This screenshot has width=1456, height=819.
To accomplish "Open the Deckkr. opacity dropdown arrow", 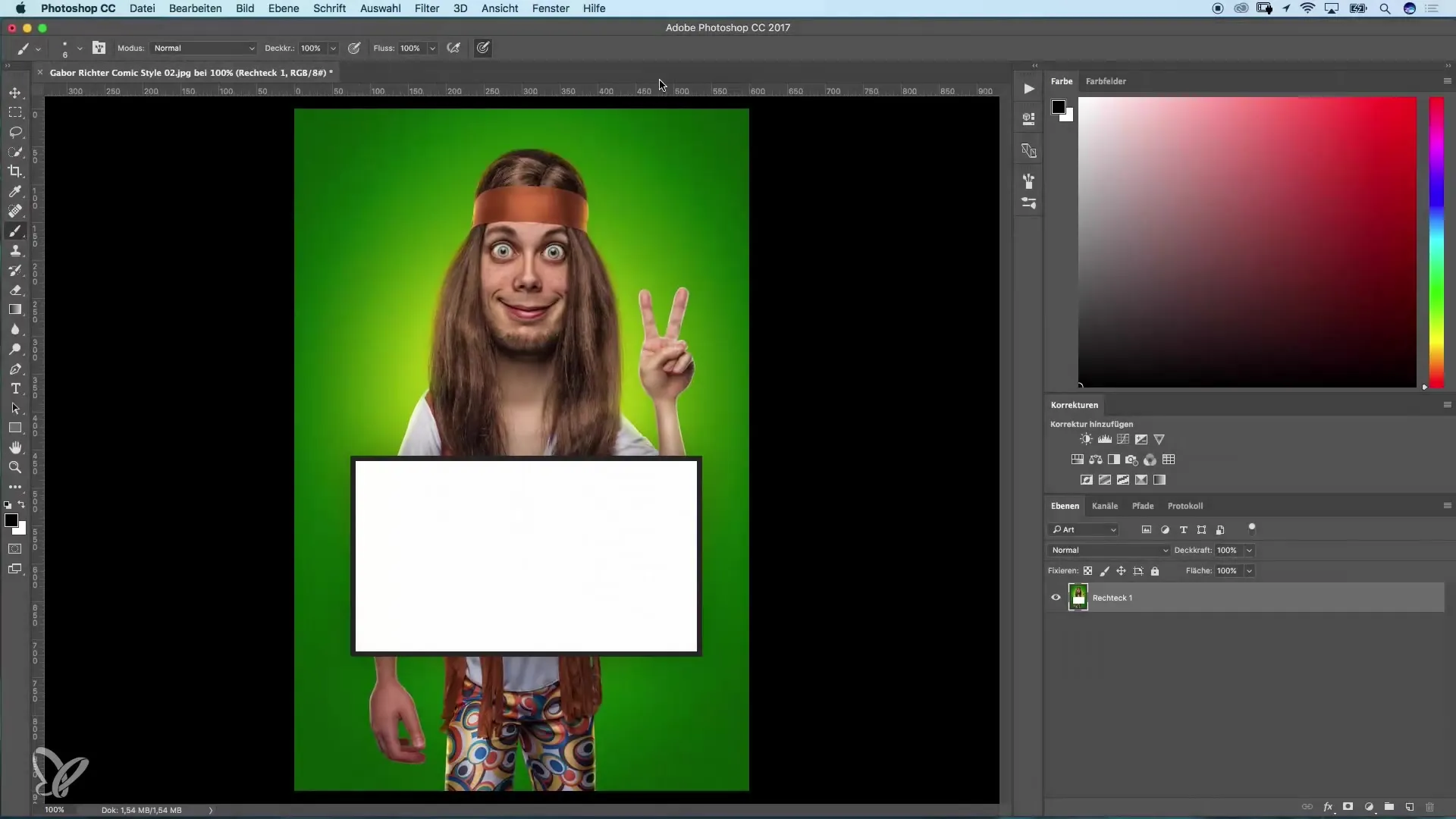I will (333, 48).
